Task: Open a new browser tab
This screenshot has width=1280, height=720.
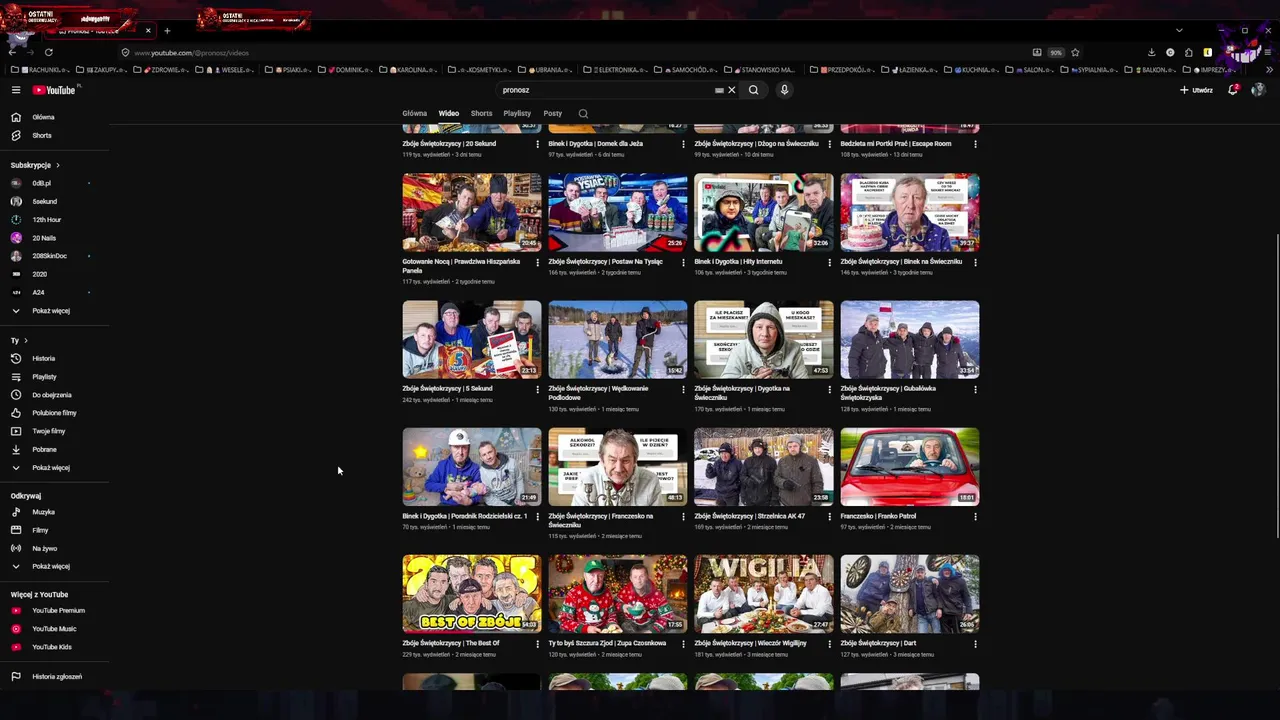Action: point(167,31)
